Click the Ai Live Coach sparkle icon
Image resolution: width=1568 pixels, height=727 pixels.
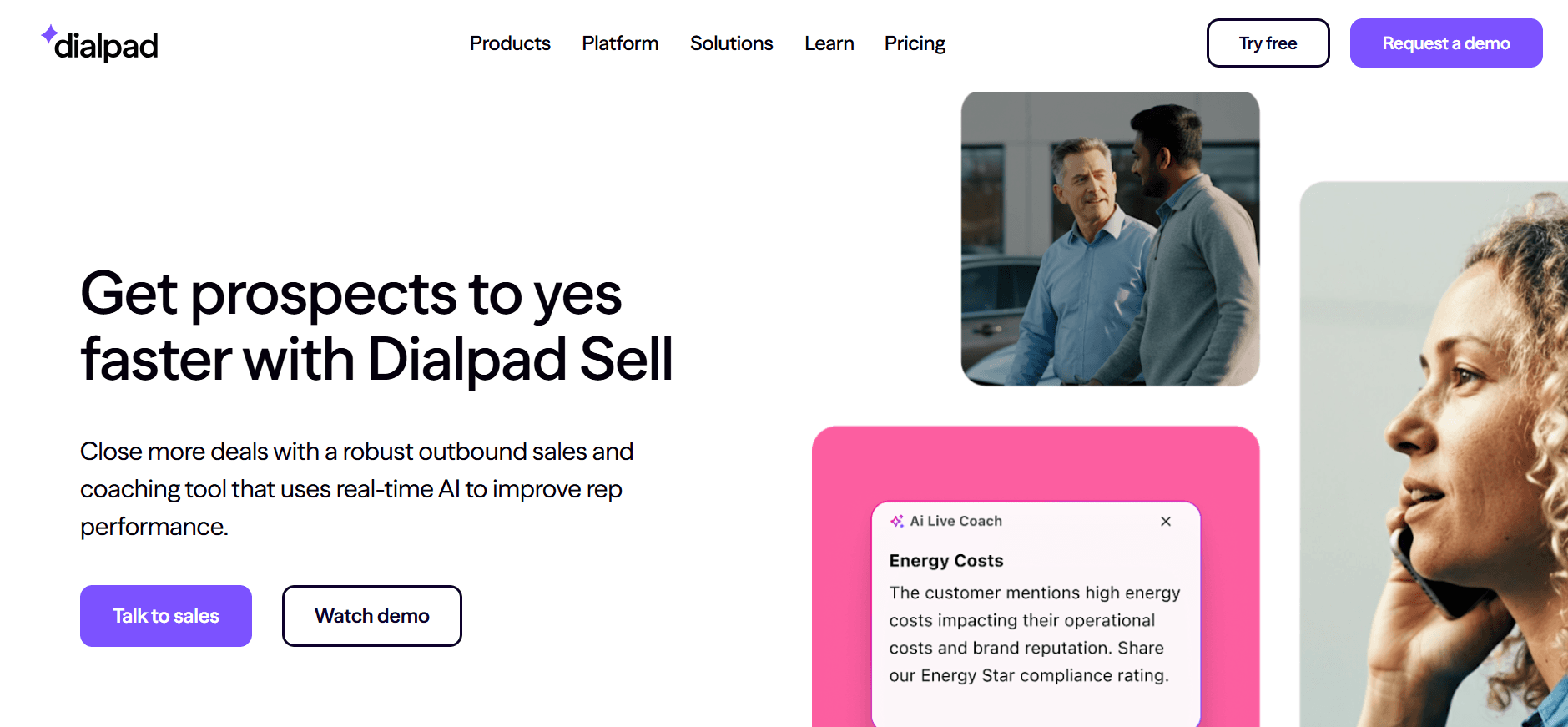click(x=899, y=520)
